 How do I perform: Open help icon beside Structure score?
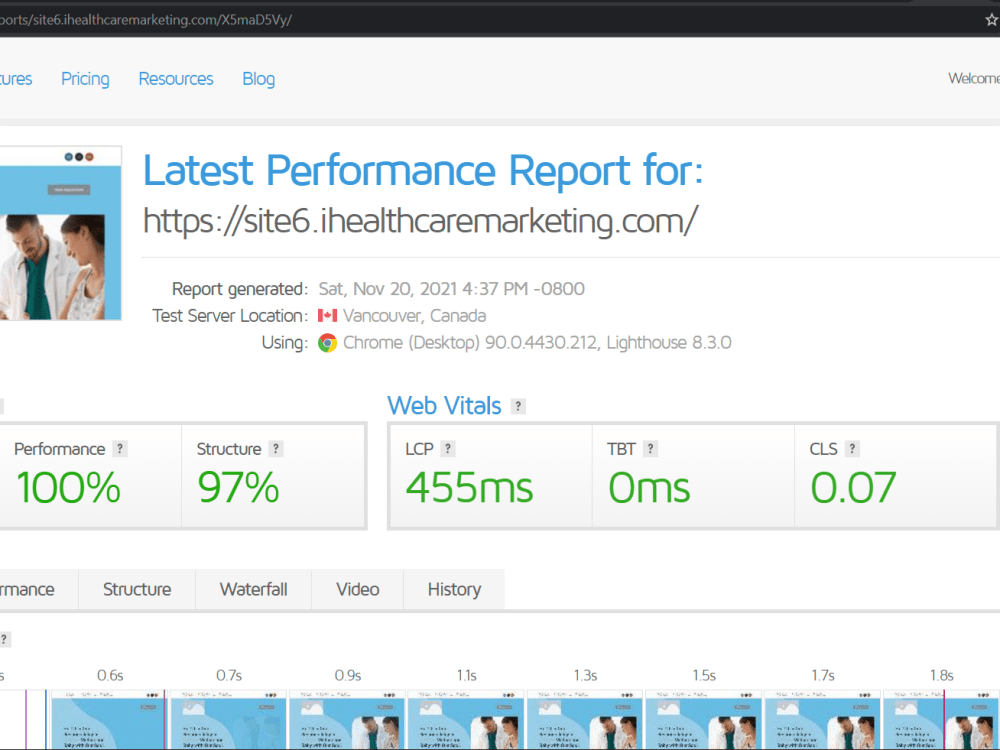pos(276,448)
